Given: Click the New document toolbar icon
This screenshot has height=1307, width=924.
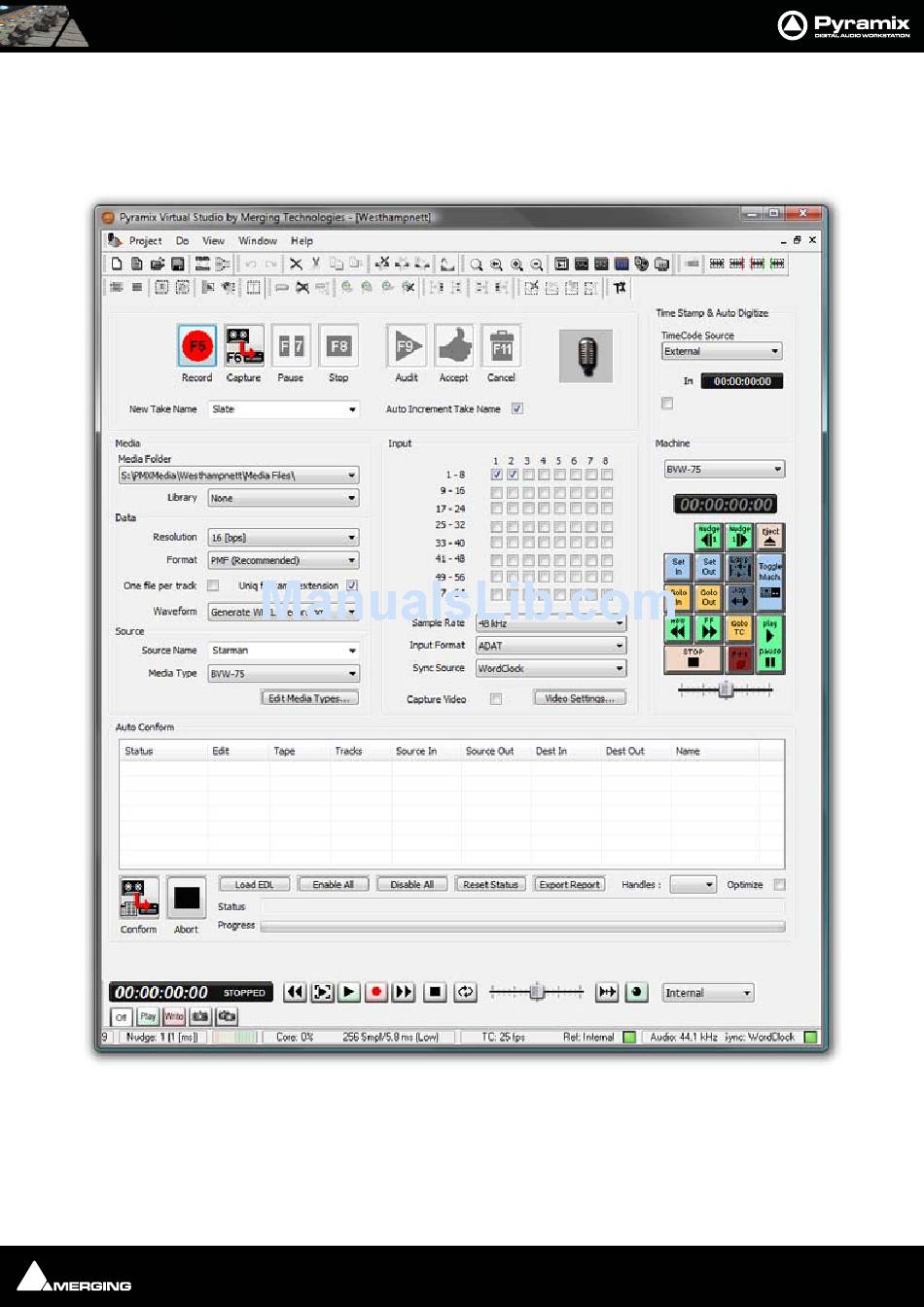Looking at the screenshot, I should coord(117,264).
